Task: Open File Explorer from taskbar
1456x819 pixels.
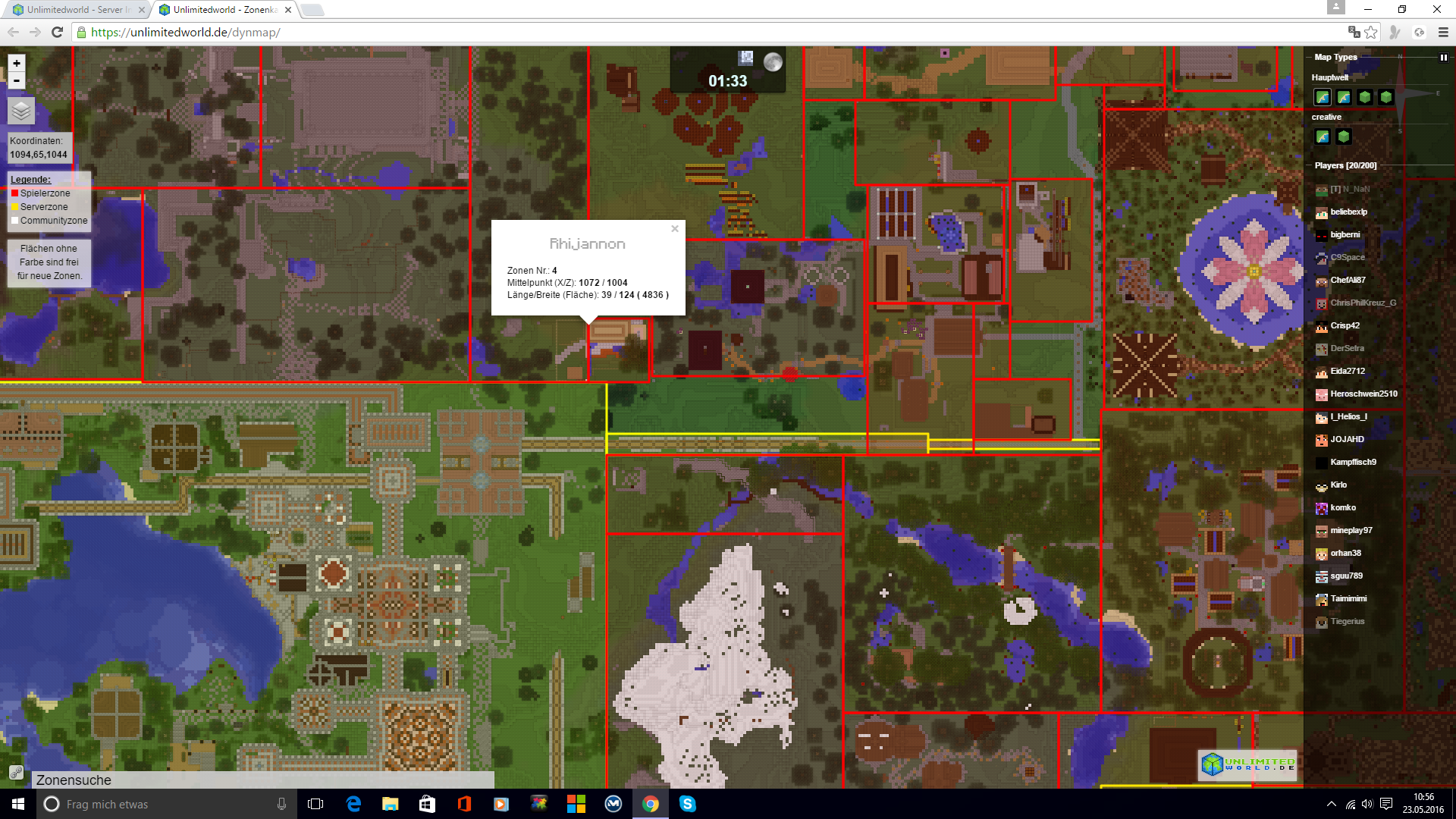Action: [390, 804]
